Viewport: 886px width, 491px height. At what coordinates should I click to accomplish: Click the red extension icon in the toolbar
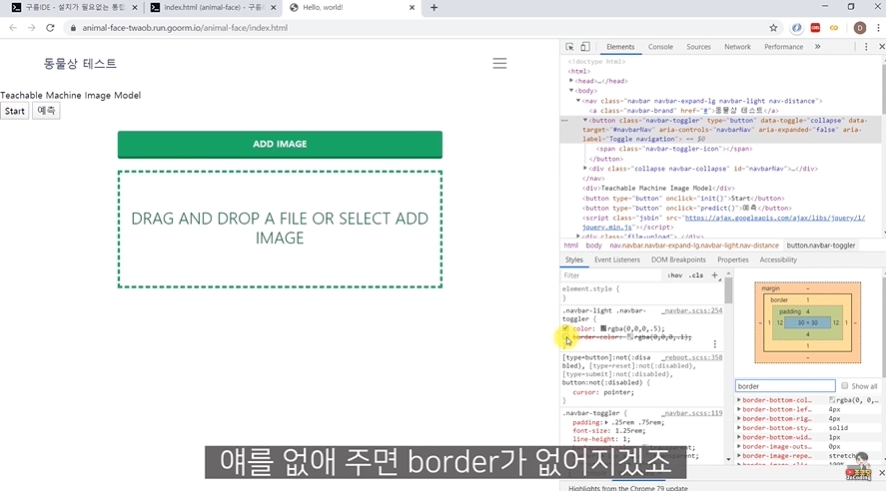[815, 28]
